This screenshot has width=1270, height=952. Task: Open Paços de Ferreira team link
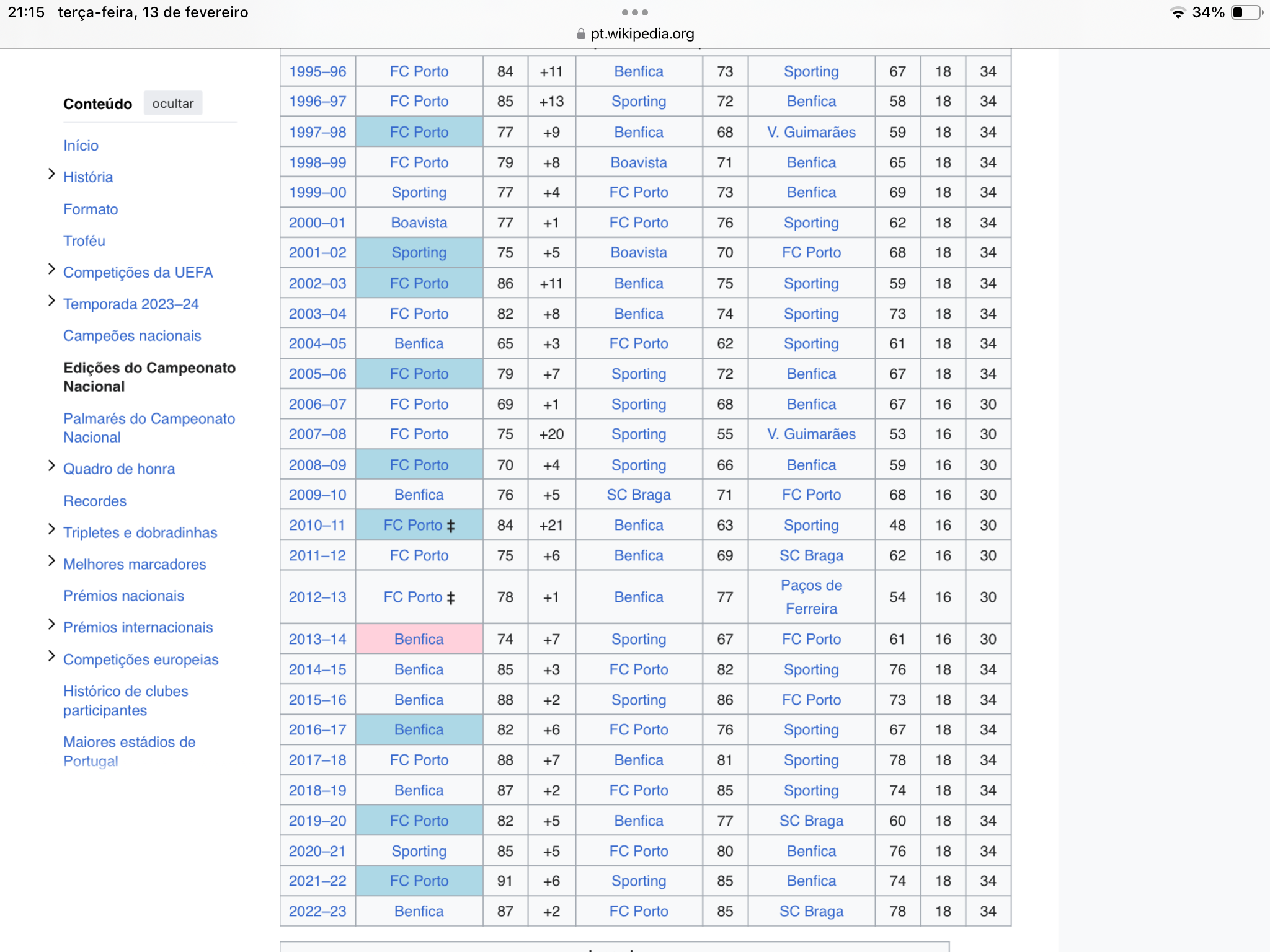(811, 597)
